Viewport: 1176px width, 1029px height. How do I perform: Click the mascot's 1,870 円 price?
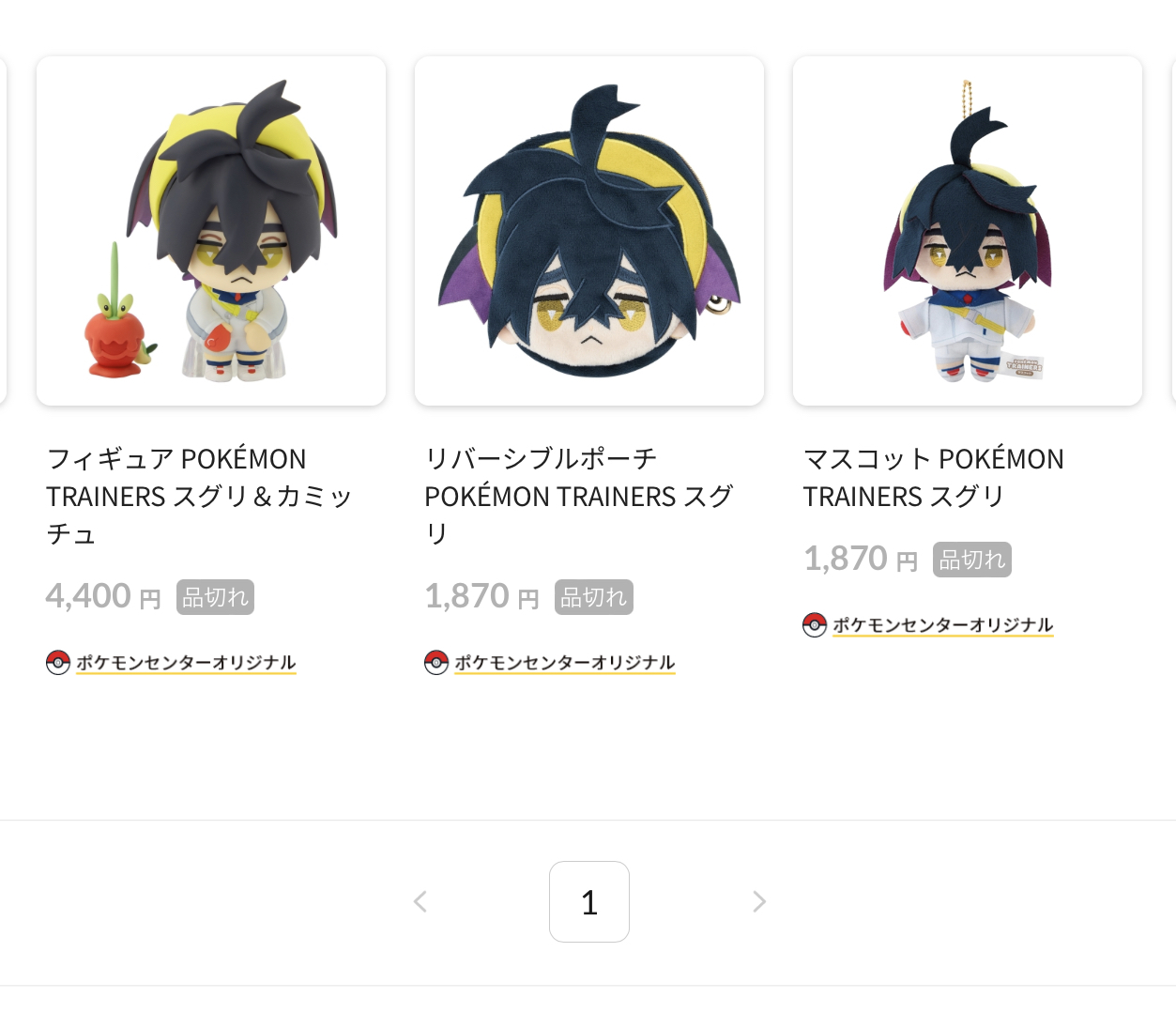[861, 559]
